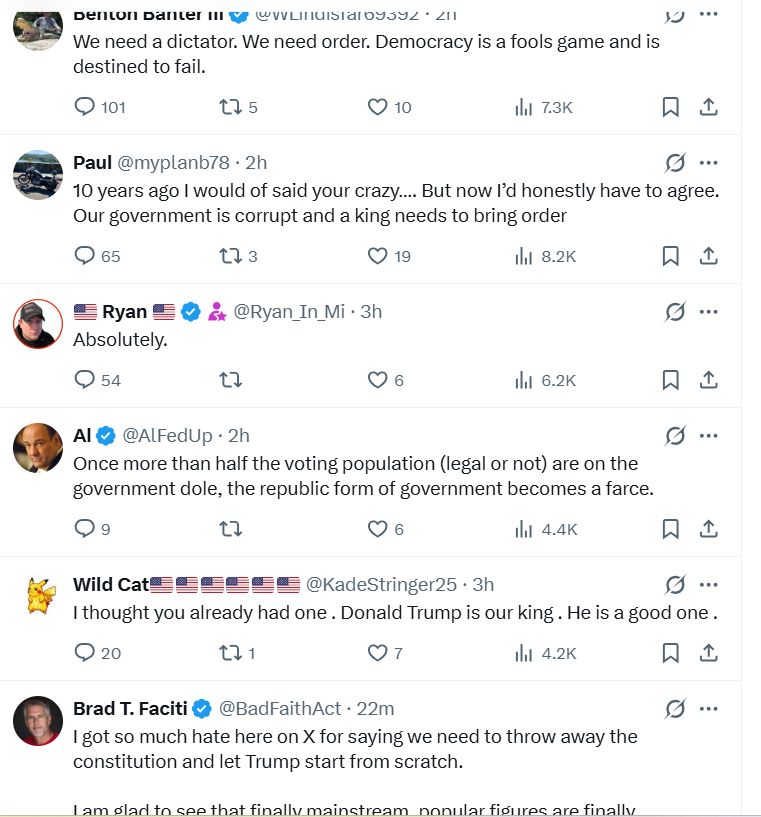Open the @BadFaithAct profile link
Screen dimensions: 761x817
click(282, 708)
